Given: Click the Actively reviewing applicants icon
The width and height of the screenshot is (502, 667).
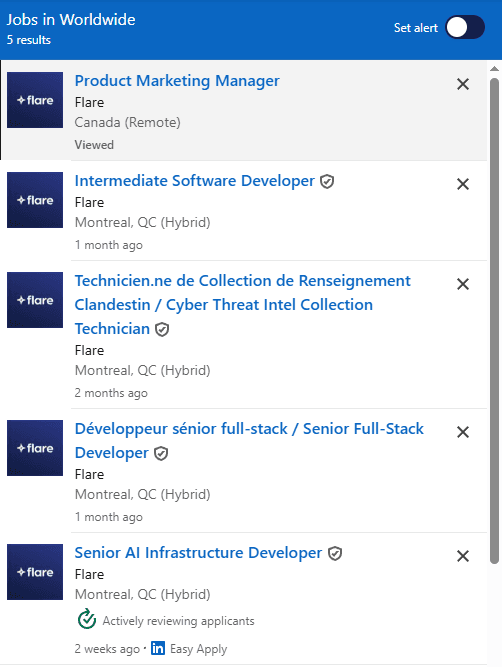Looking at the screenshot, I should point(87,619).
